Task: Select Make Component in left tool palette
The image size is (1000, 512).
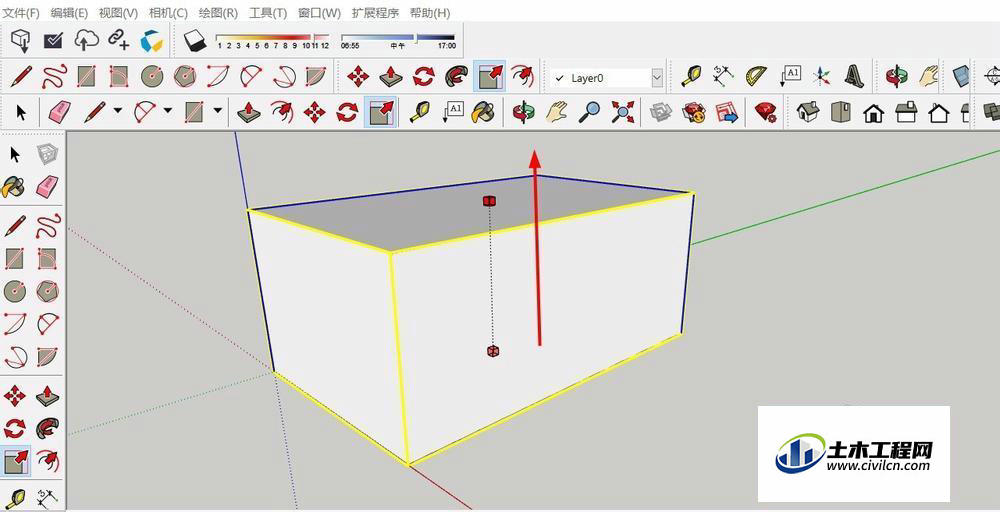Action: [x=47, y=154]
